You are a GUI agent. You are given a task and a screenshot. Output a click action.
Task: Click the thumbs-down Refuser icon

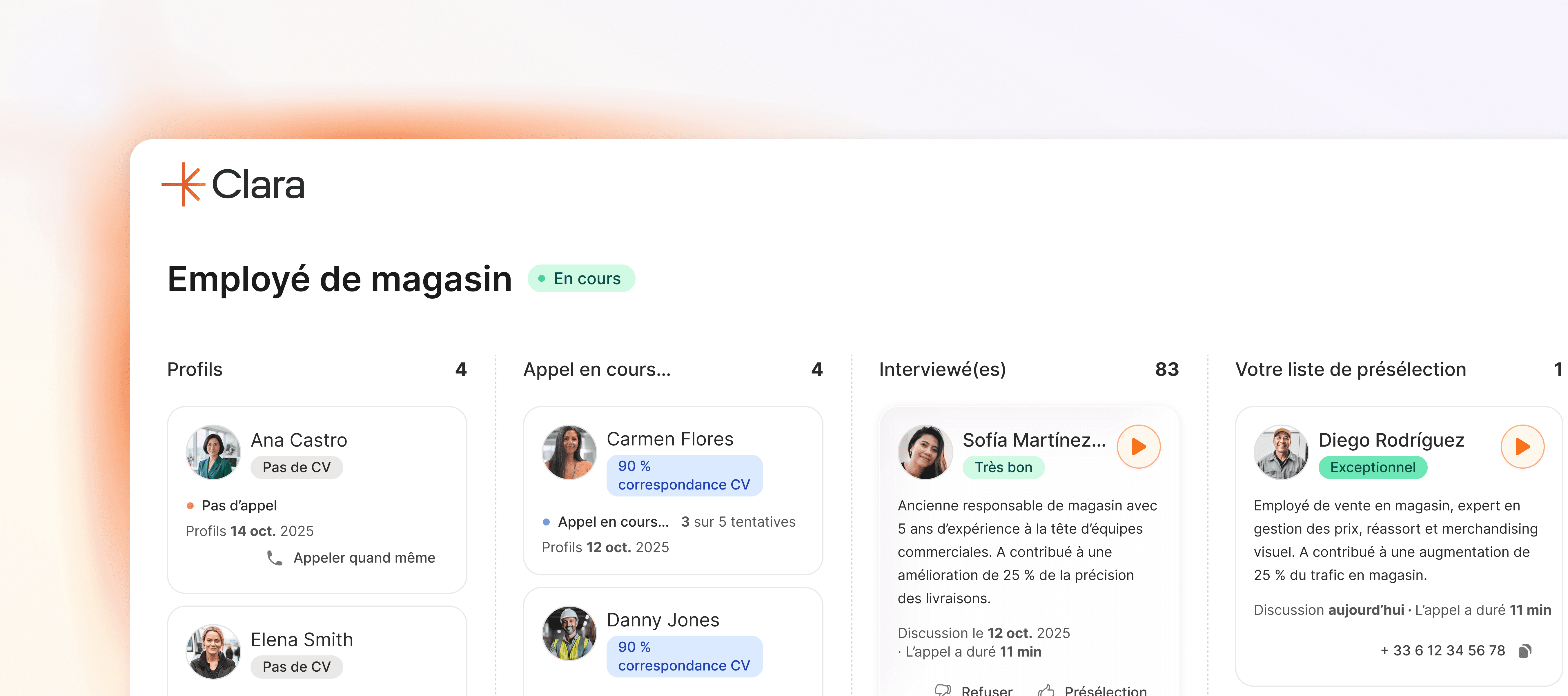pos(942,690)
